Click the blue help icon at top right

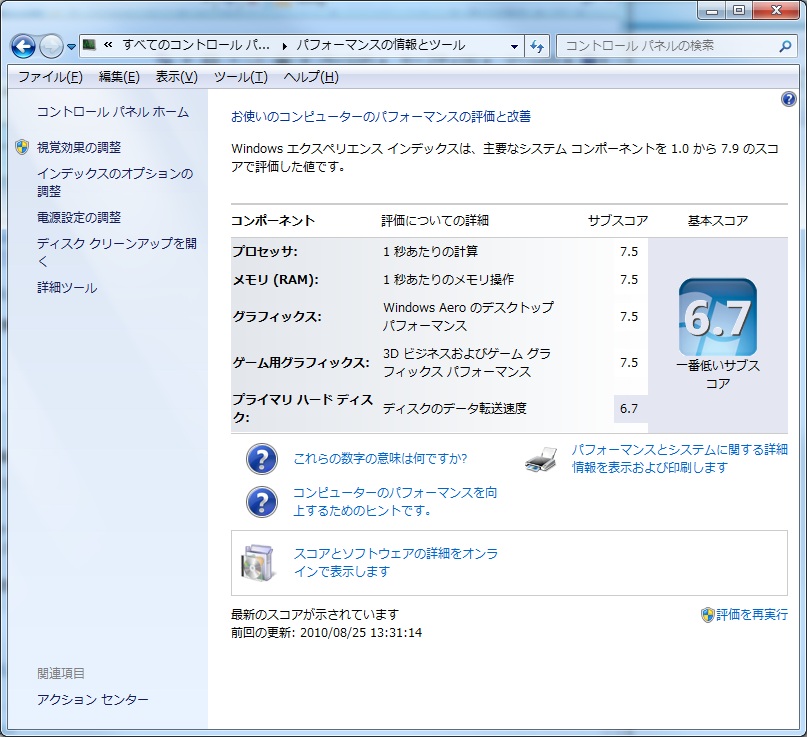tap(788, 99)
